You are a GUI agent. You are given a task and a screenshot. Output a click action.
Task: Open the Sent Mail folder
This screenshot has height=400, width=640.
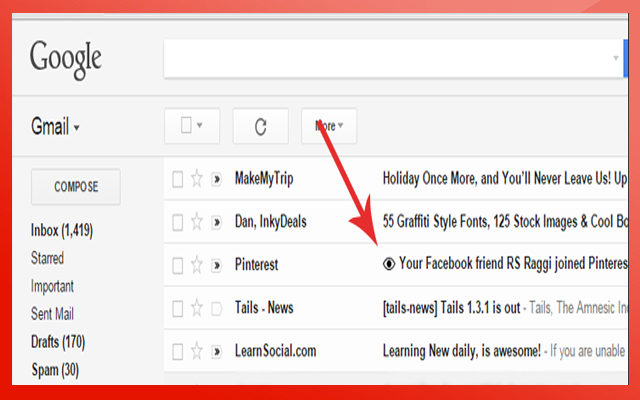coord(52,314)
